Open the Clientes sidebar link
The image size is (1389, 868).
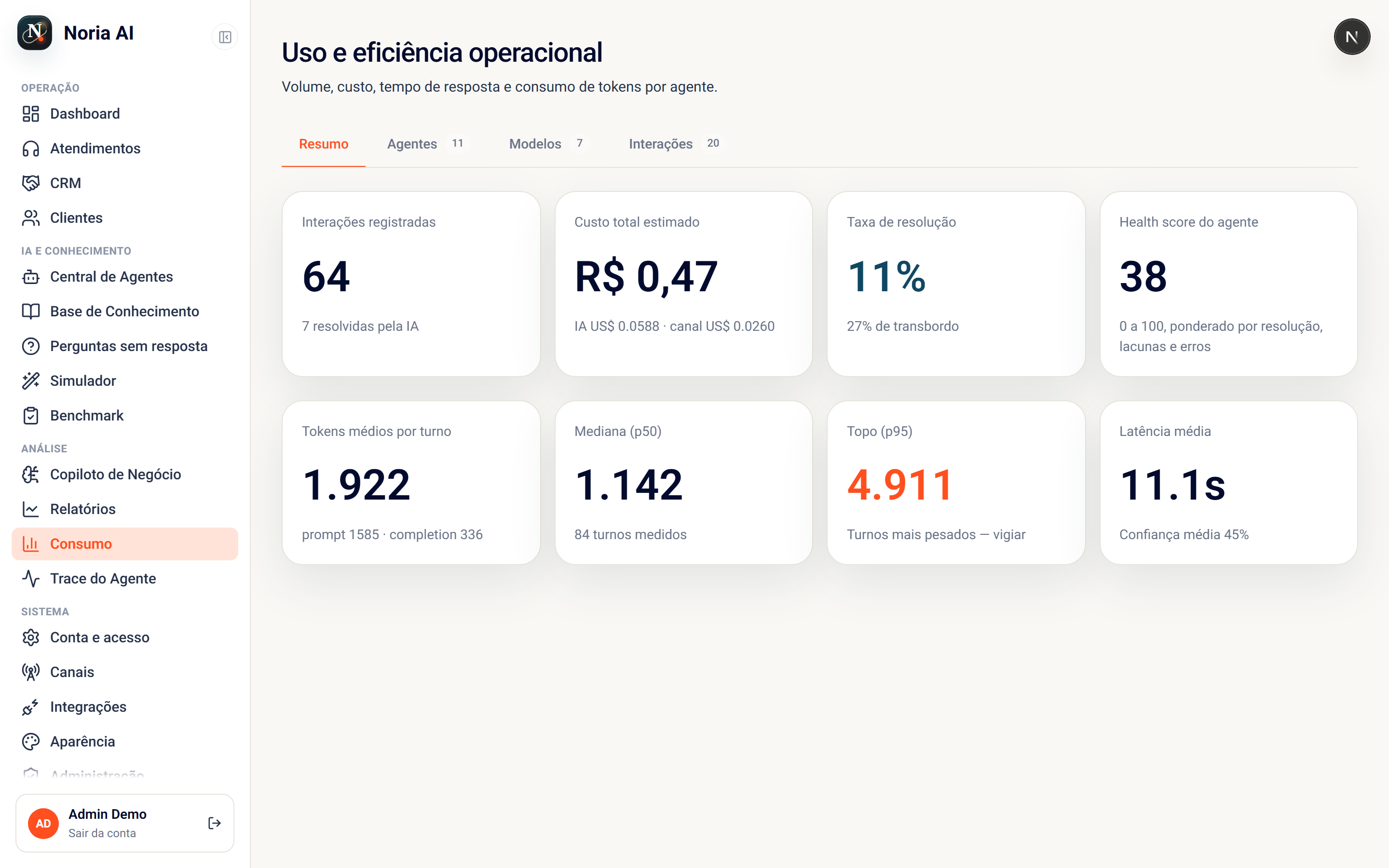pyautogui.click(x=124, y=218)
